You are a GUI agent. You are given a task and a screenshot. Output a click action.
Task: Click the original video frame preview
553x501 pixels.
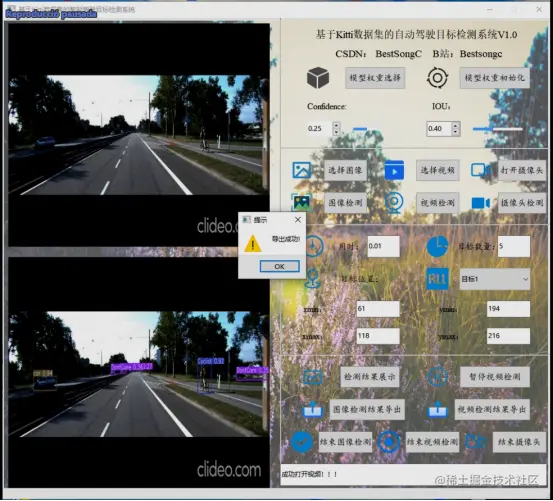(139, 135)
